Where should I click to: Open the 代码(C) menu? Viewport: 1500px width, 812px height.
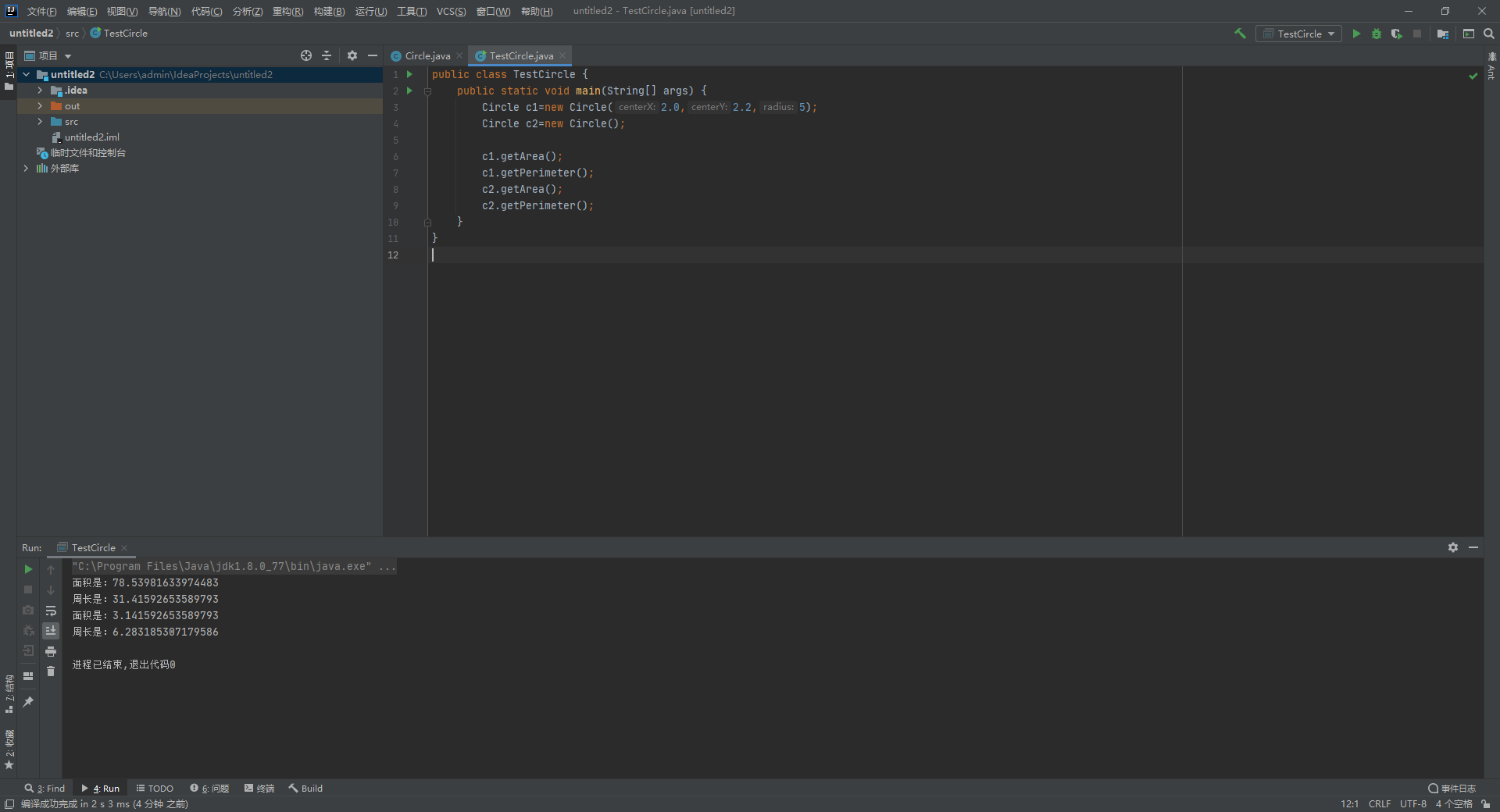point(206,11)
